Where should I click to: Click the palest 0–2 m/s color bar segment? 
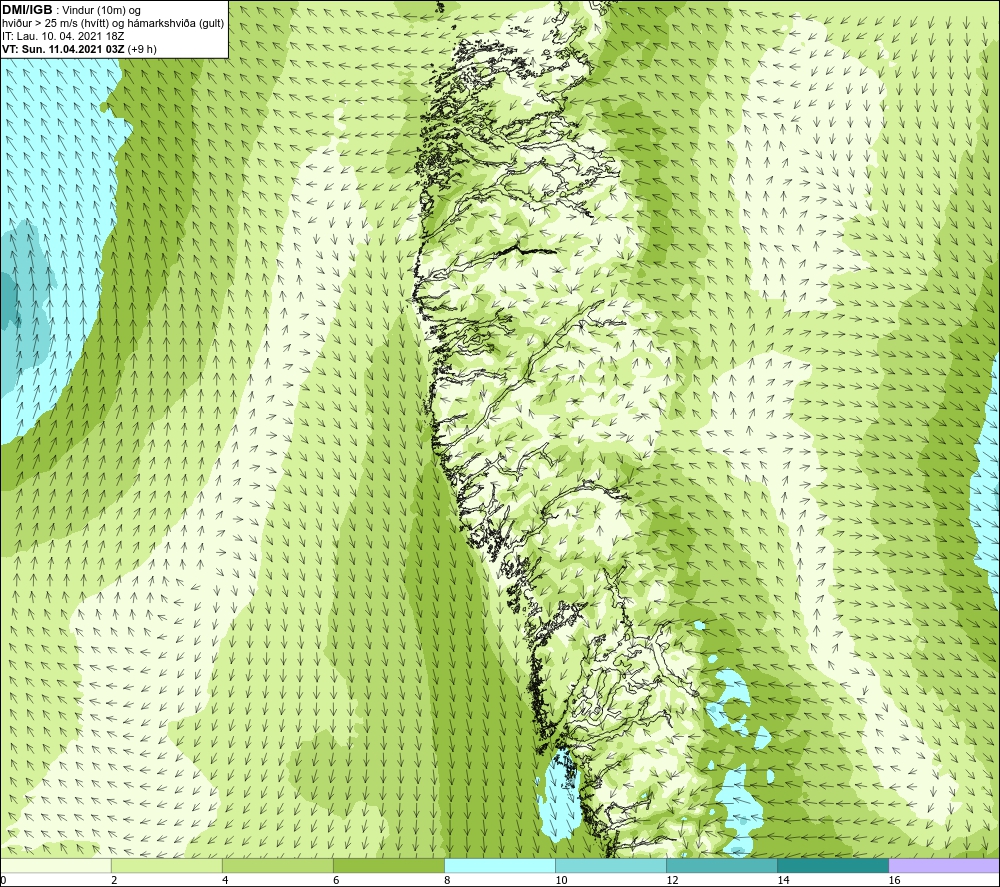click(56, 865)
